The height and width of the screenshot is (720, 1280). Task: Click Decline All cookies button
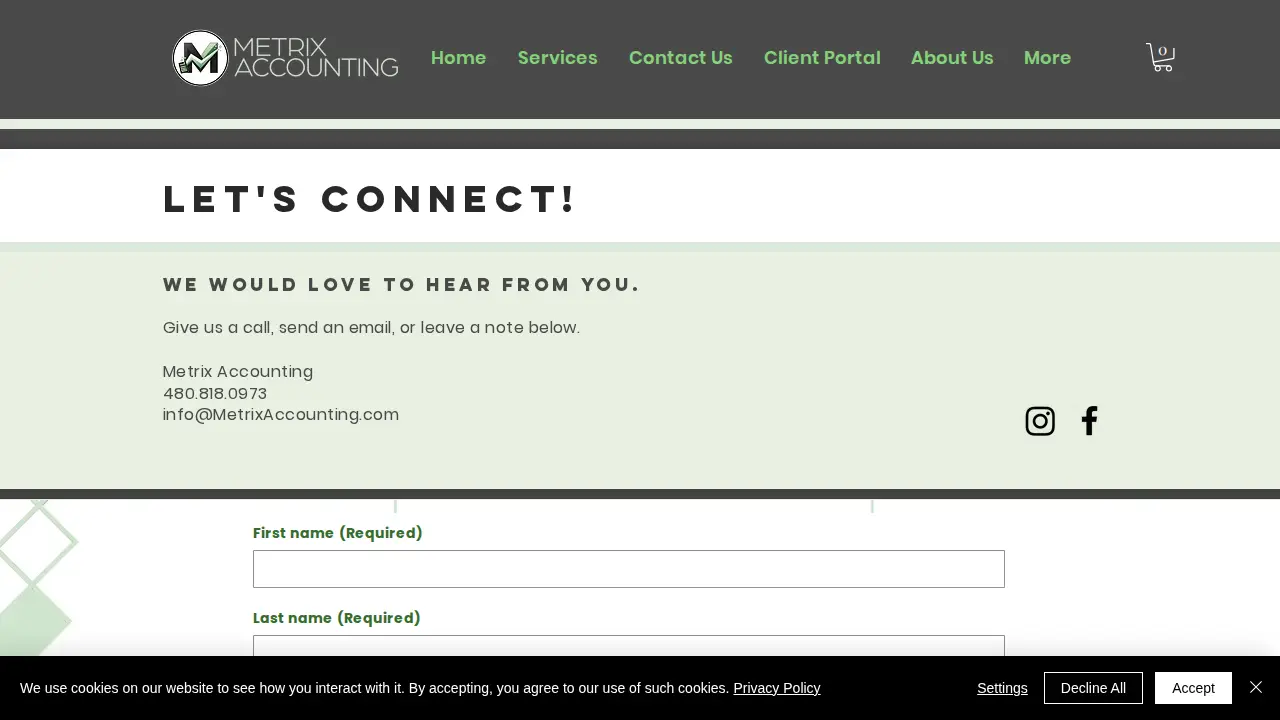[x=1093, y=688]
